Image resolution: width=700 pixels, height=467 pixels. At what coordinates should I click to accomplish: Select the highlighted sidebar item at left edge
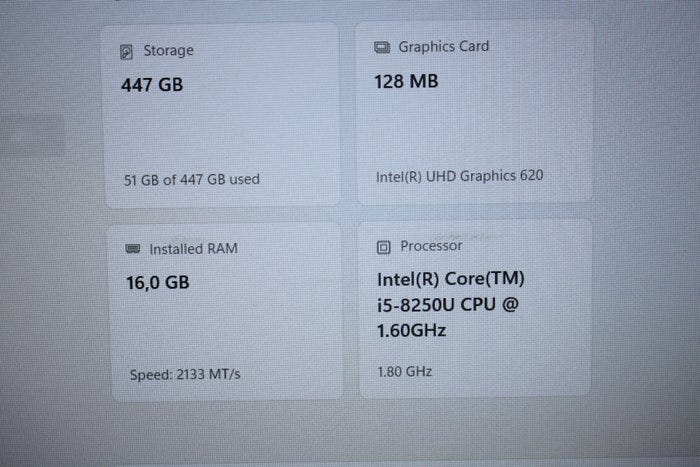pos(30,135)
